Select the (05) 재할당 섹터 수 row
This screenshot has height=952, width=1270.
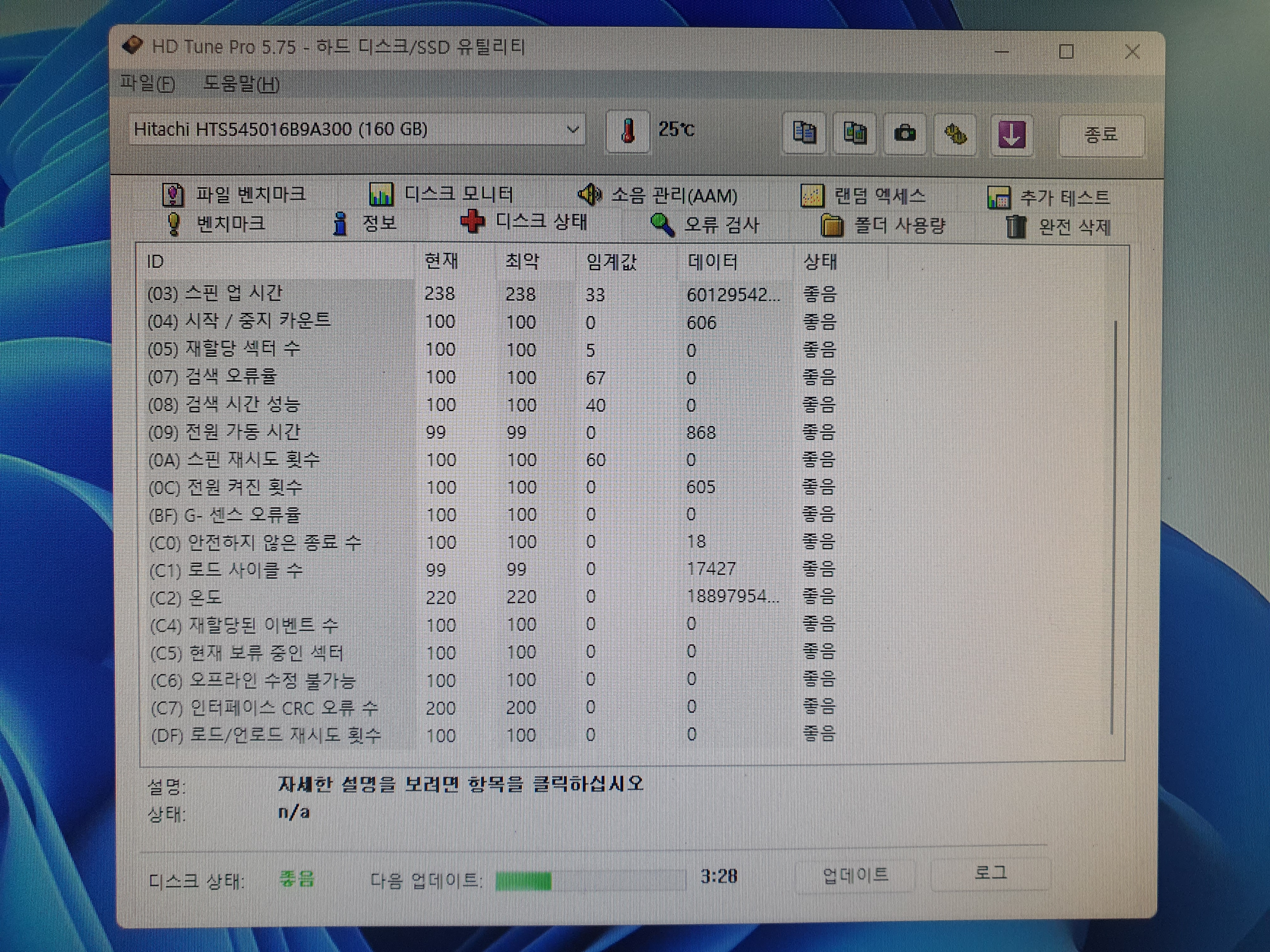[x=491, y=349]
